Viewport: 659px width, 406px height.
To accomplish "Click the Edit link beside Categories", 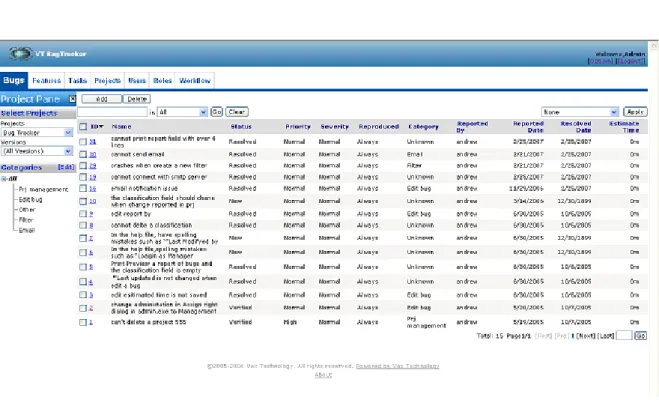I will (x=66, y=167).
